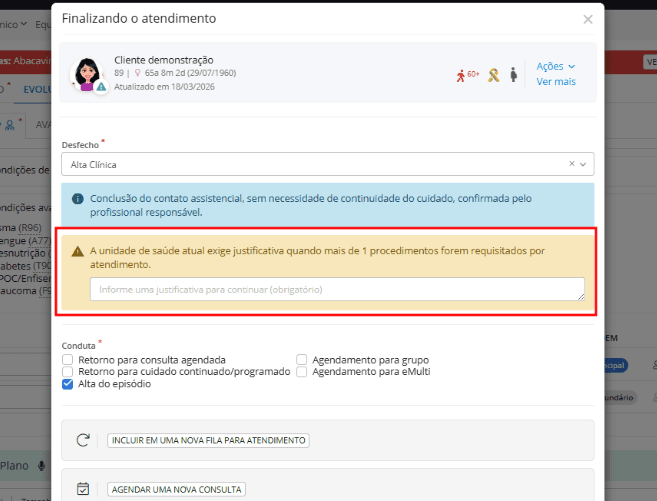Click Incluir em uma nova fila para atendimento
The image size is (657, 501).
click(207, 440)
